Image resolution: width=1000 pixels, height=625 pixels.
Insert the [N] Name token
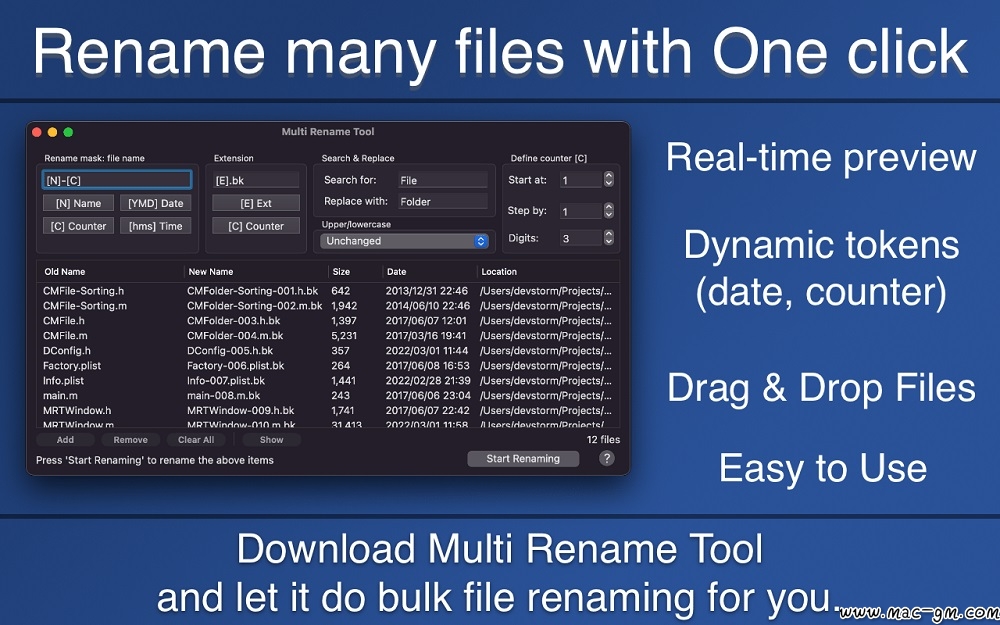tap(78, 203)
